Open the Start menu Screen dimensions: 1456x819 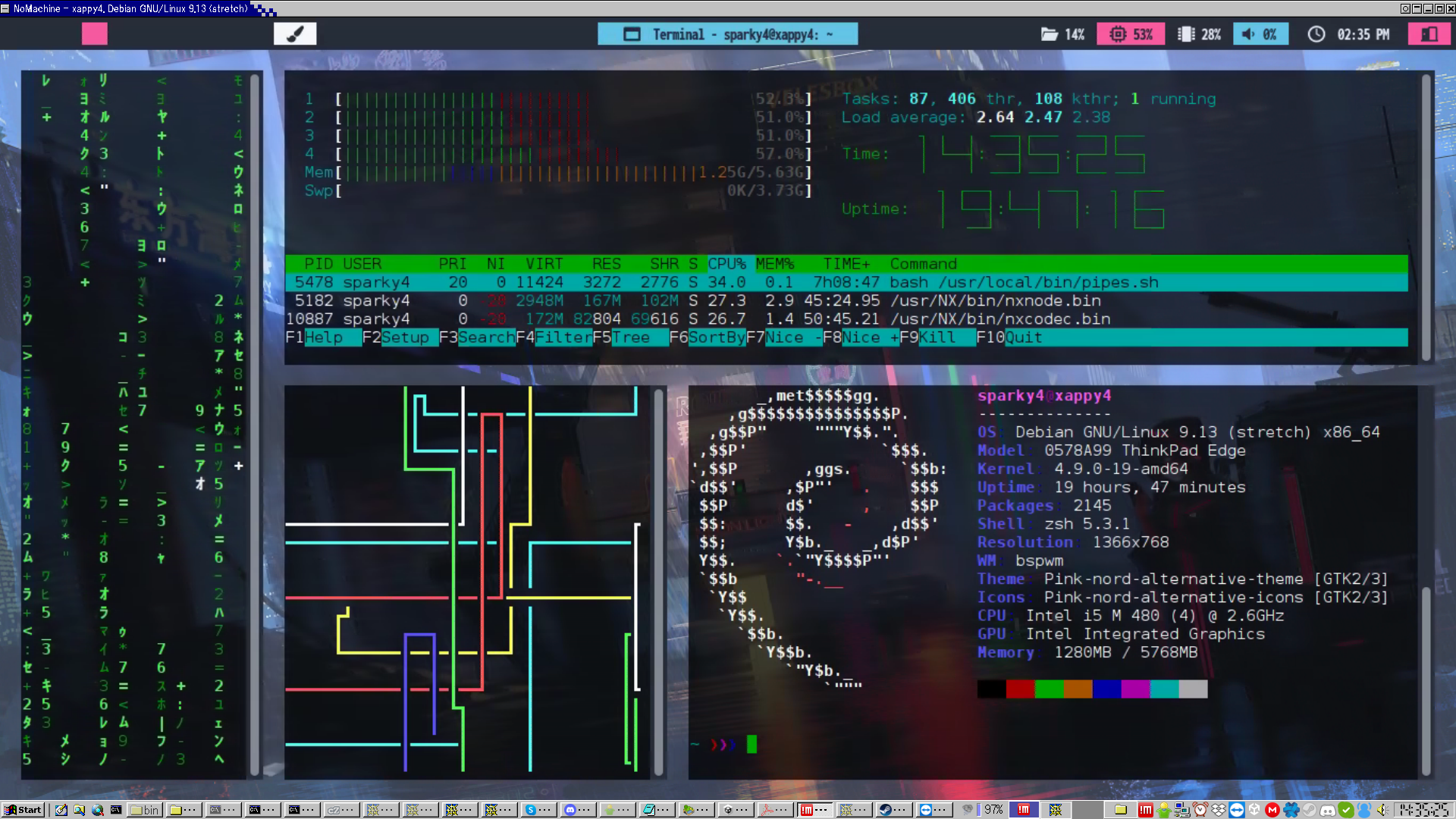[23, 810]
